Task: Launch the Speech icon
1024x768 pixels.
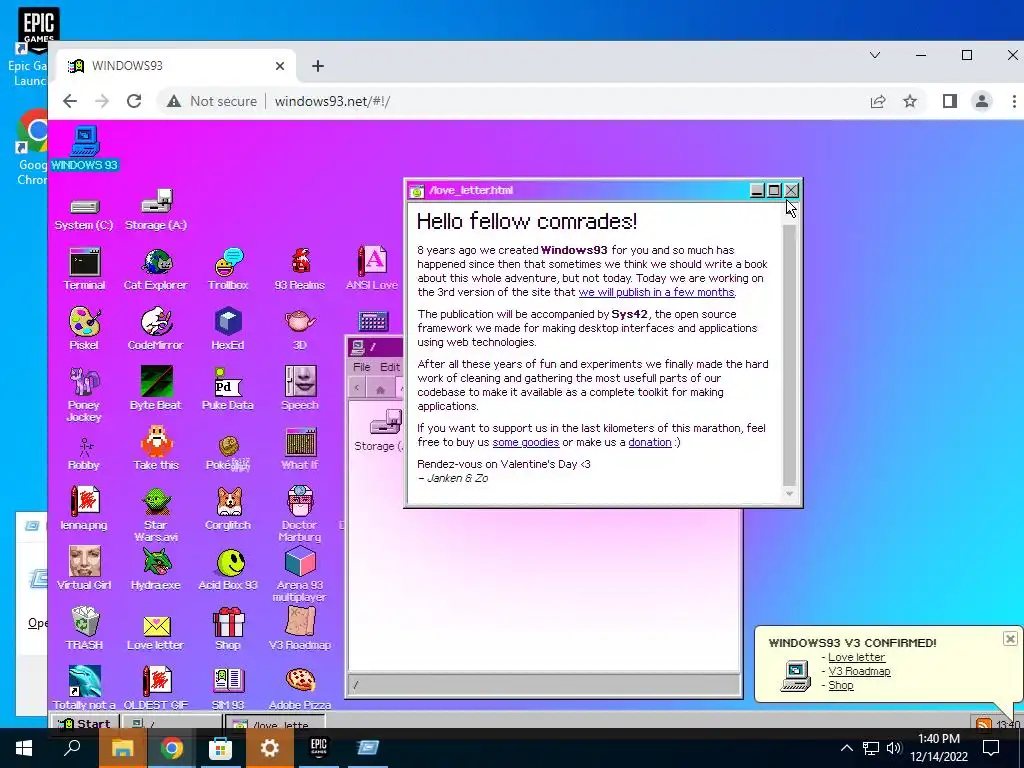Action: [x=300, y=389]
